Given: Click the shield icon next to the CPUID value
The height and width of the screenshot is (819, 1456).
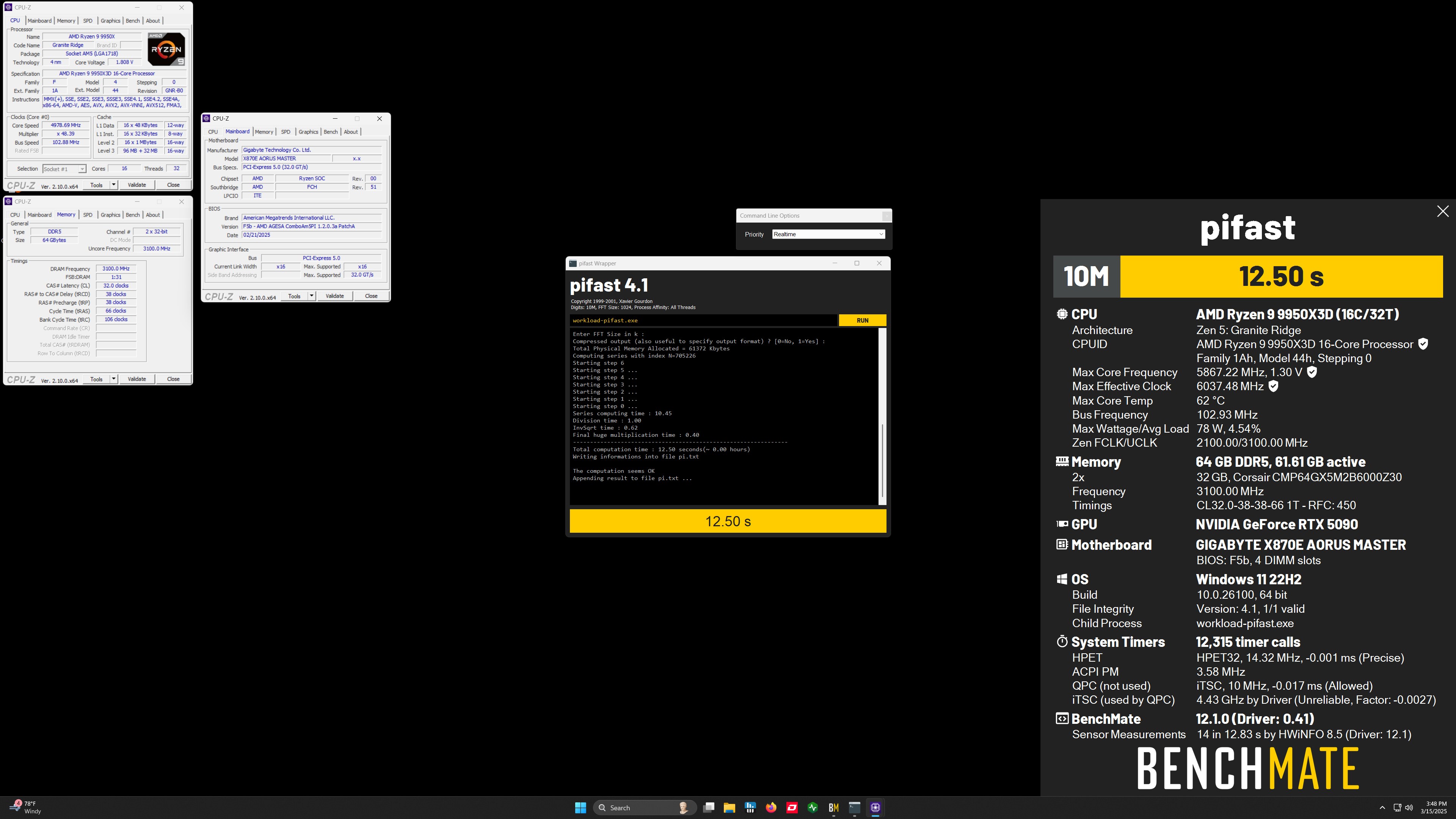Looking at the screenshot, I should pyautogui.click(x=1423, y=344).
